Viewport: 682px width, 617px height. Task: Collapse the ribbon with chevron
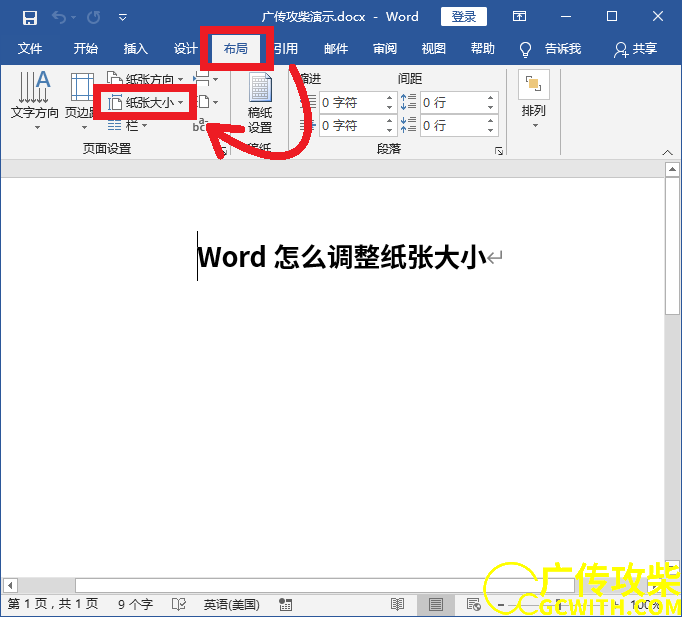coord(668,152)
